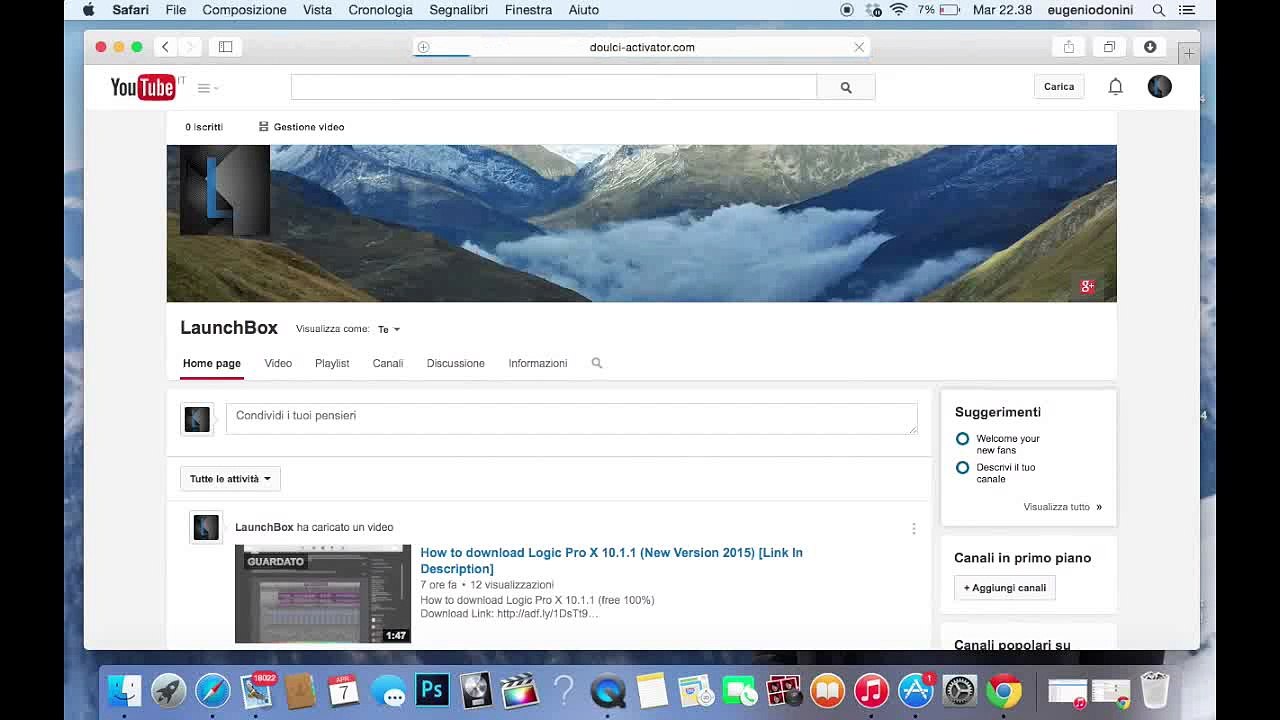Switch to Video tab

[x=278, y=363]
